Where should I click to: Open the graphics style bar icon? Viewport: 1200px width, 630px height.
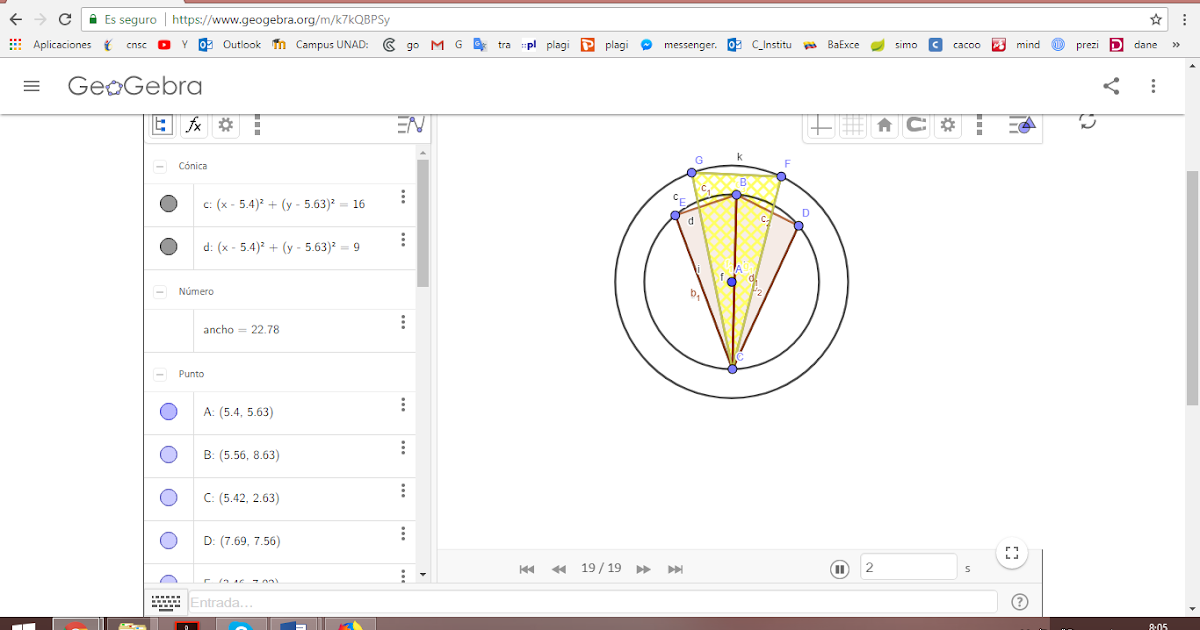[x=1022, y=125]
